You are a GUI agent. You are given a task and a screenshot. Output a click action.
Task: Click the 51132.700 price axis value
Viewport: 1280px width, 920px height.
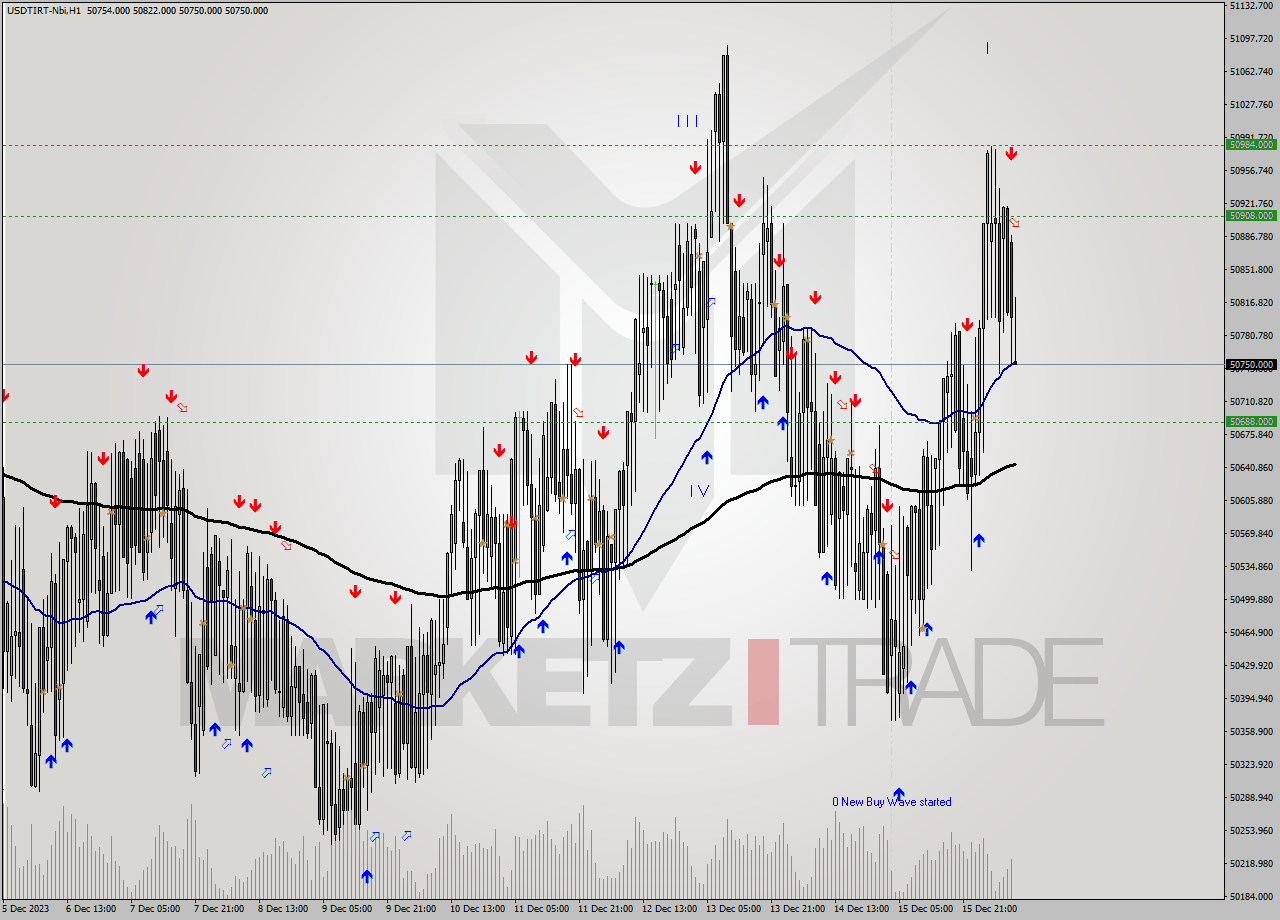point(1252,6)
